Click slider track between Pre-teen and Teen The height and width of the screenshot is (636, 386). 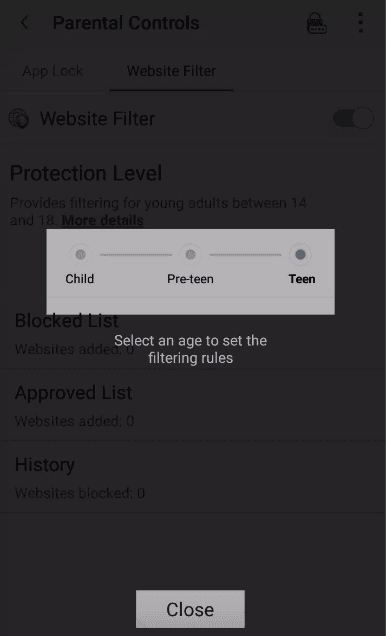(x=245, y=255)
